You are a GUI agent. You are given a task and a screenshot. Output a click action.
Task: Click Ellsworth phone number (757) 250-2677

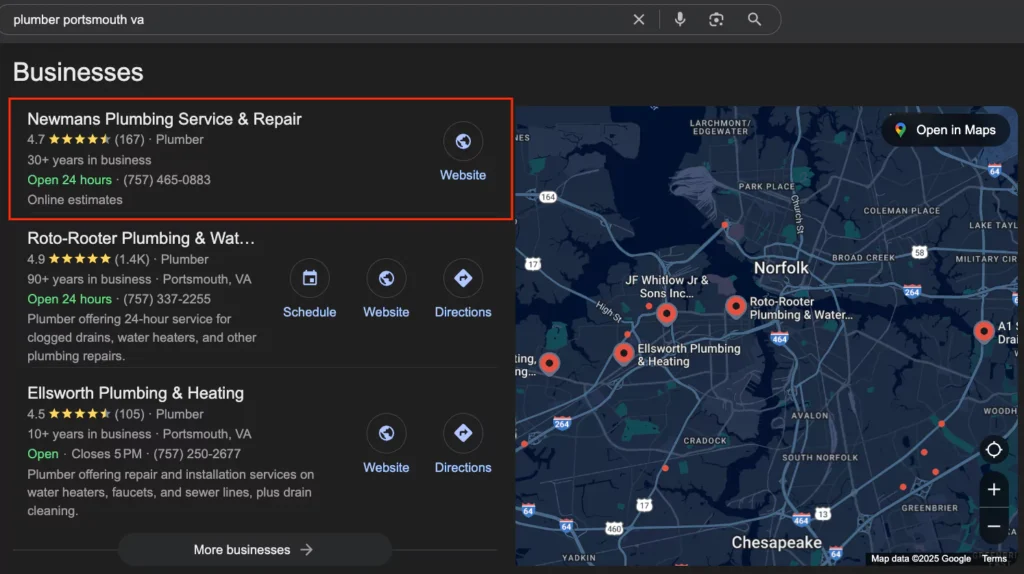pos(197,454)
